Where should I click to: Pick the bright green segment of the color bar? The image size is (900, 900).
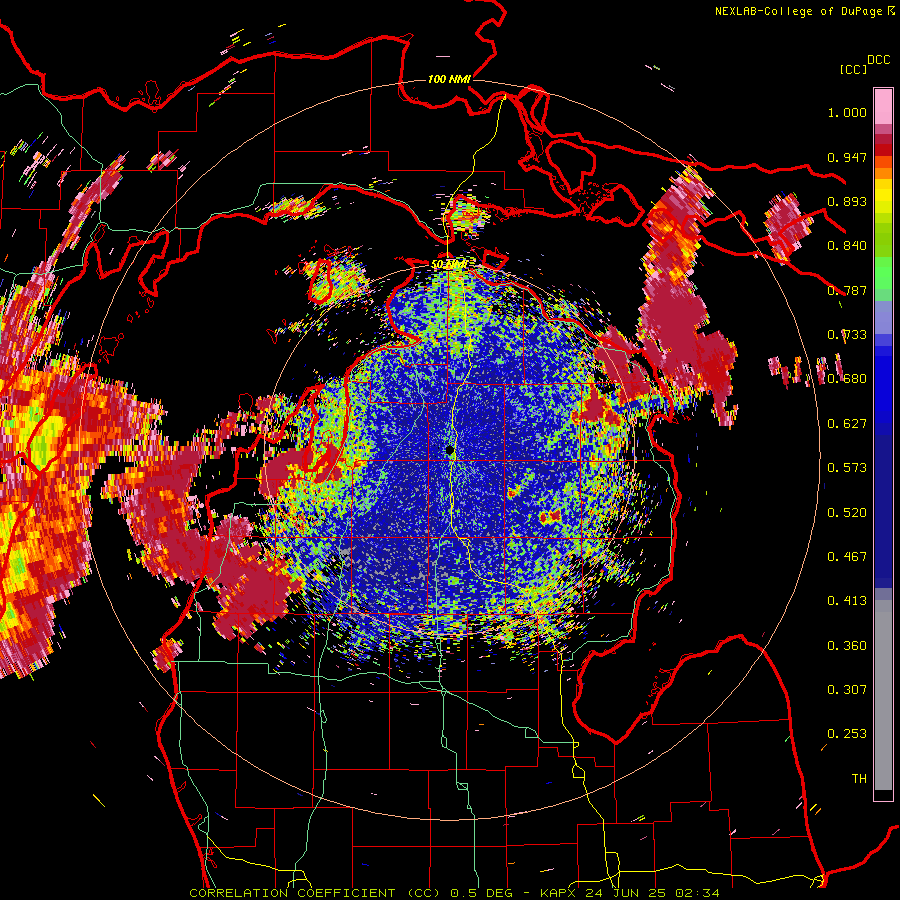(x=883, y=273)
